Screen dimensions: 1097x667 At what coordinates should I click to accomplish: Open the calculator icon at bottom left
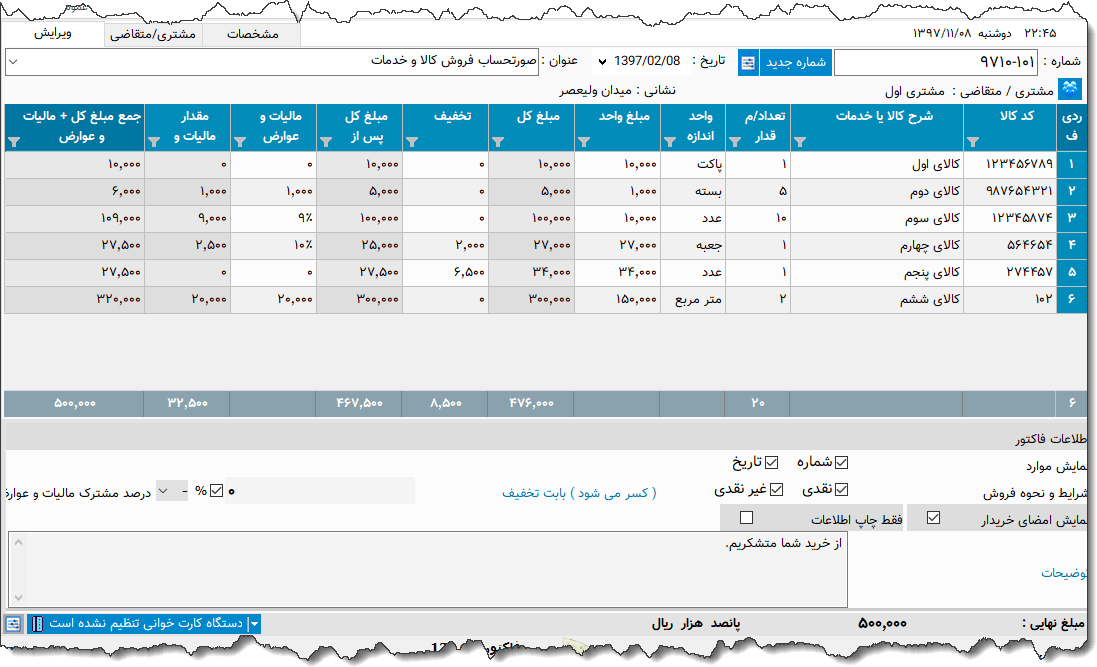14,623
